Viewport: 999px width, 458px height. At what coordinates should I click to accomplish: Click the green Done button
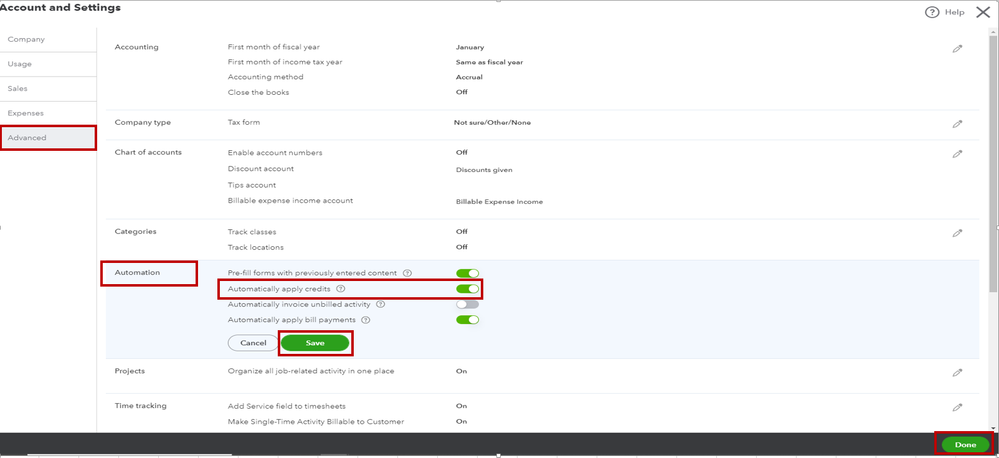(965, 445)
